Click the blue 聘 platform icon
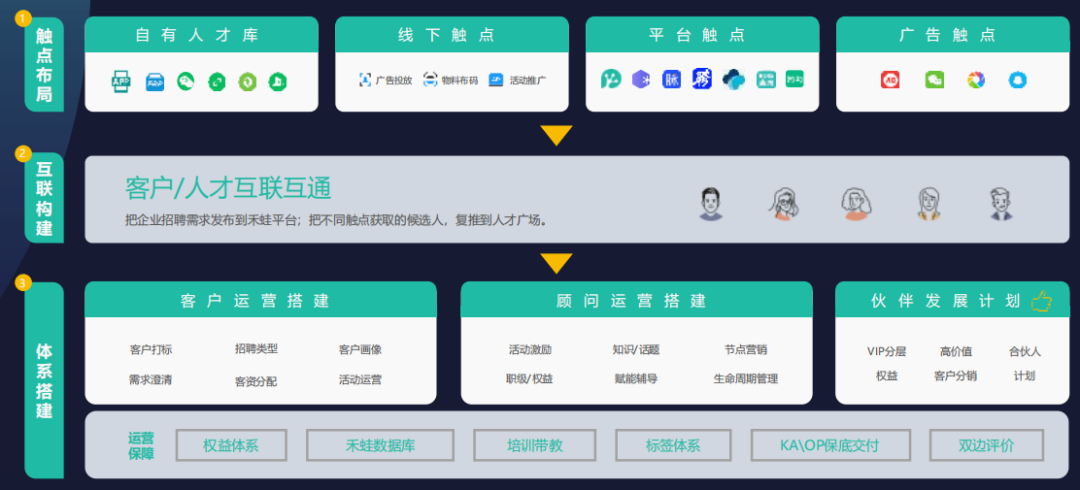The width and height of the screenshot is (1080, 490). pos(702,79)
